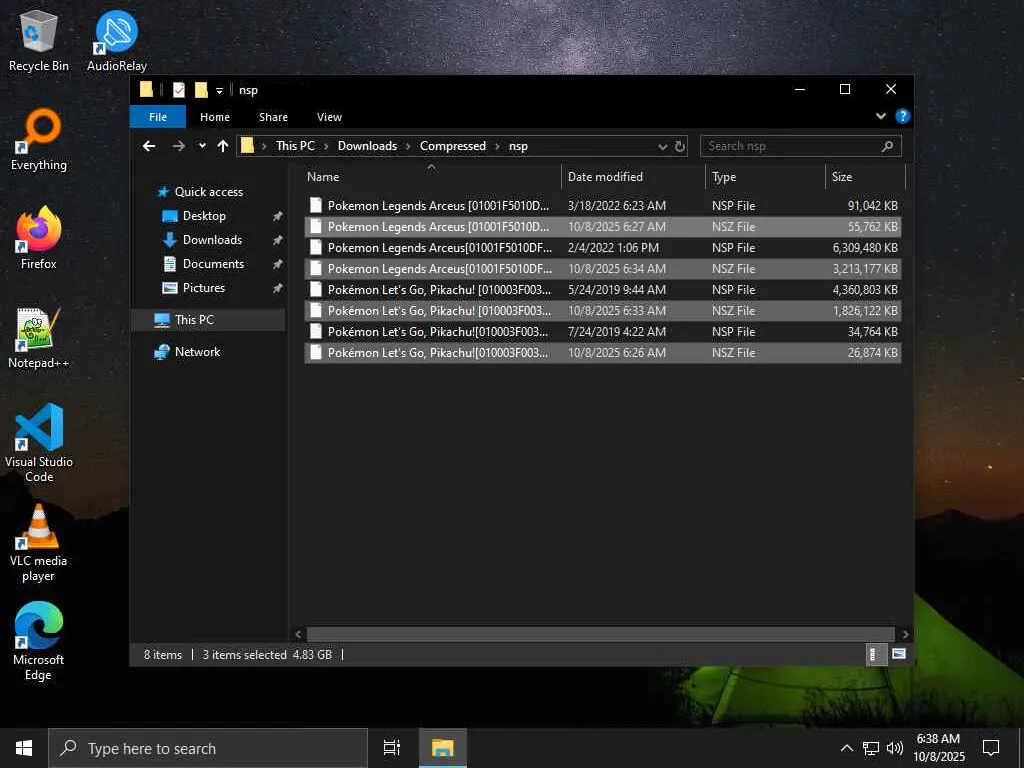Open the volume control in system tray
Screen dimensions: 1024x768
point(895,748)
